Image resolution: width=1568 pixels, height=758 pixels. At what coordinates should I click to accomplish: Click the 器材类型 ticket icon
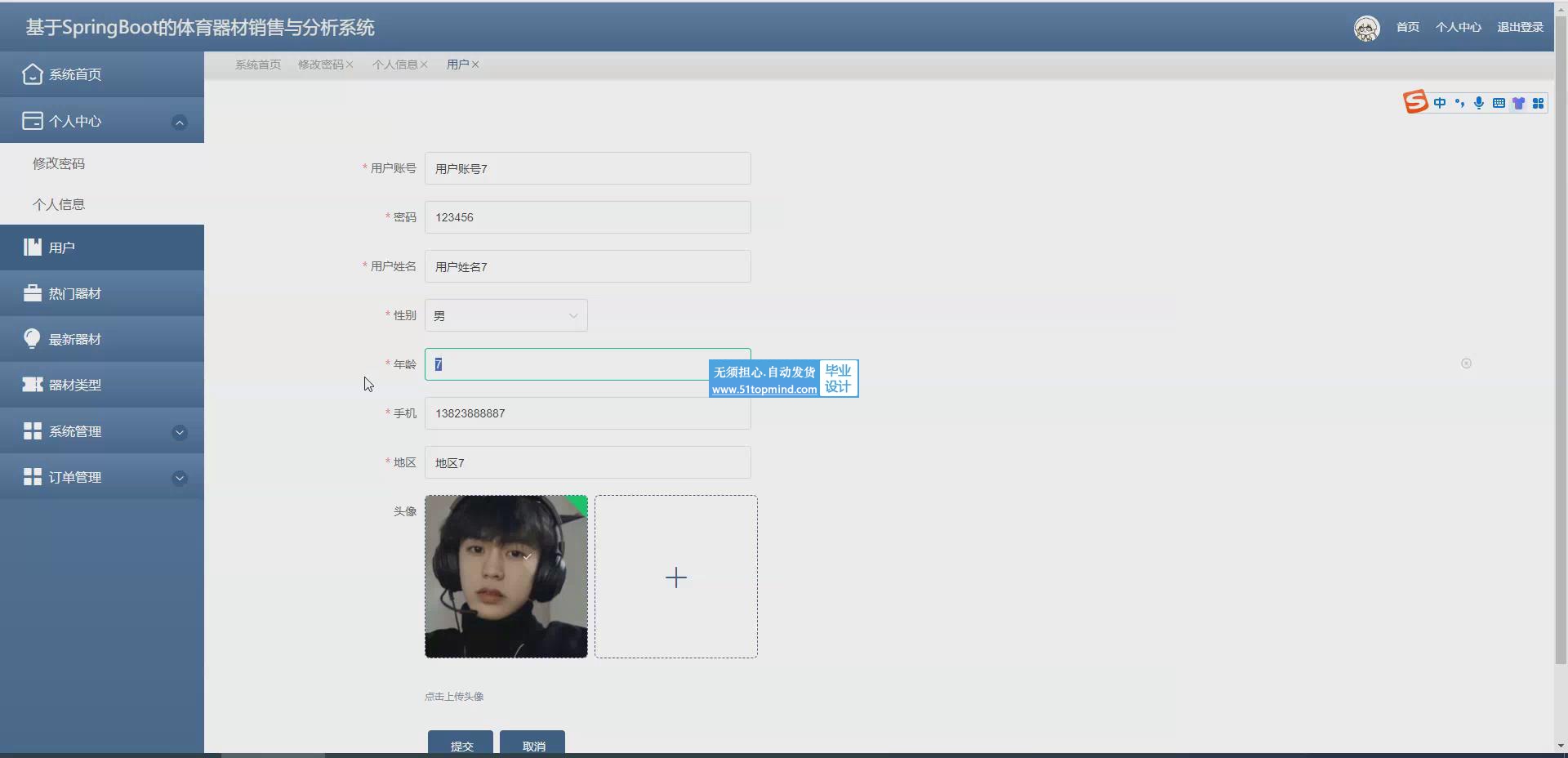coord(32,385)
